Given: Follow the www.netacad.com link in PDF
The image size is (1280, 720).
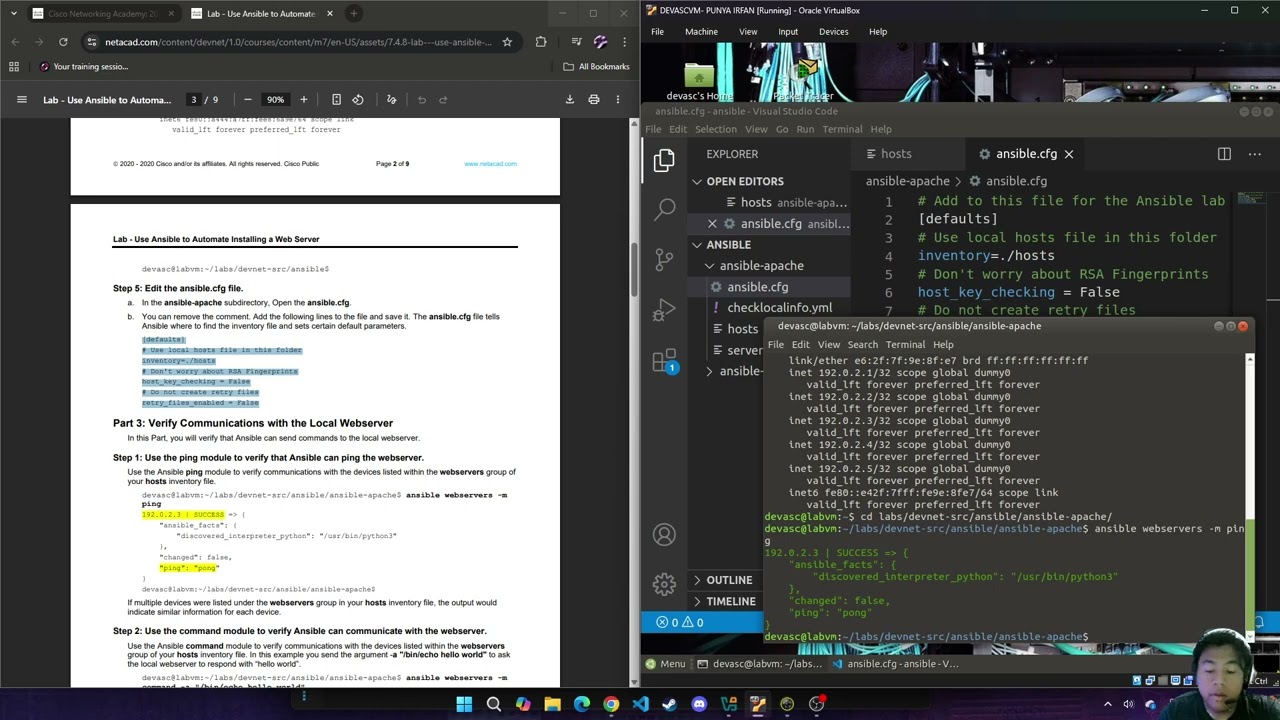Looking at the screenshot, I should pyautogui.click(x=490, y=164).
